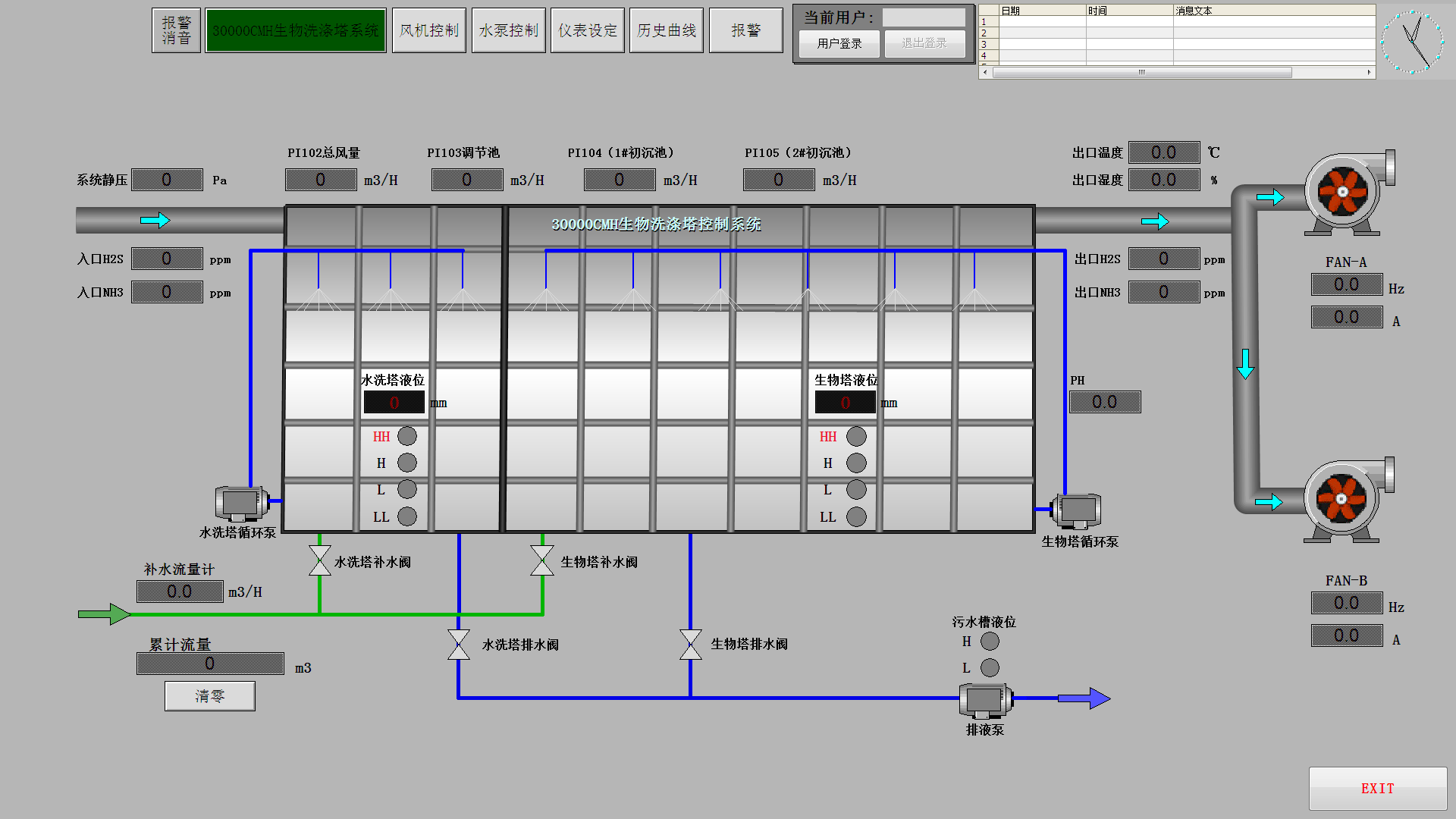The width and height of the screenshot is (1456, 819).
Task: Click the PI103调节池 value field
Action: [467, 180]
